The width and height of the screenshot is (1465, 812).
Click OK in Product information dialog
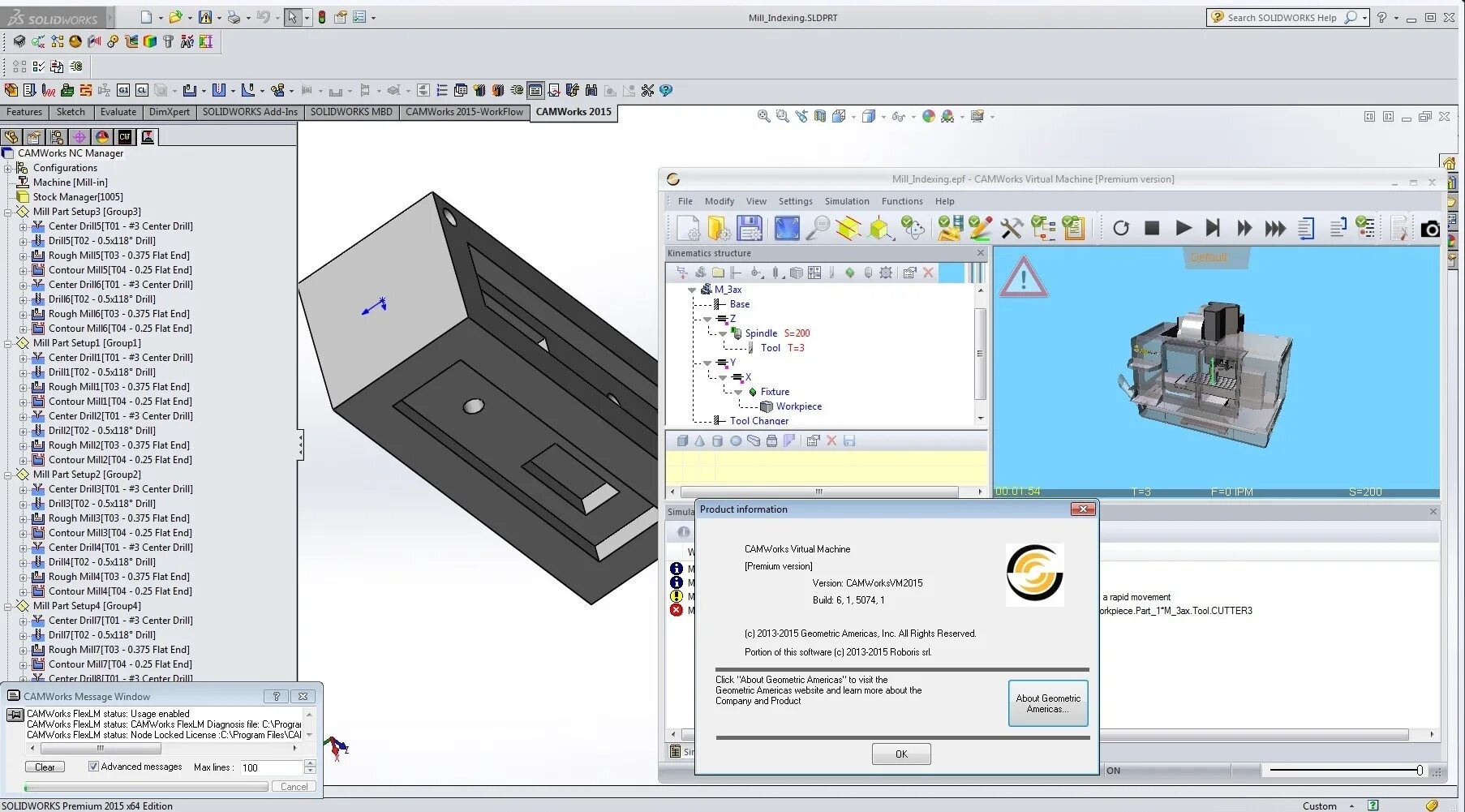901,754
